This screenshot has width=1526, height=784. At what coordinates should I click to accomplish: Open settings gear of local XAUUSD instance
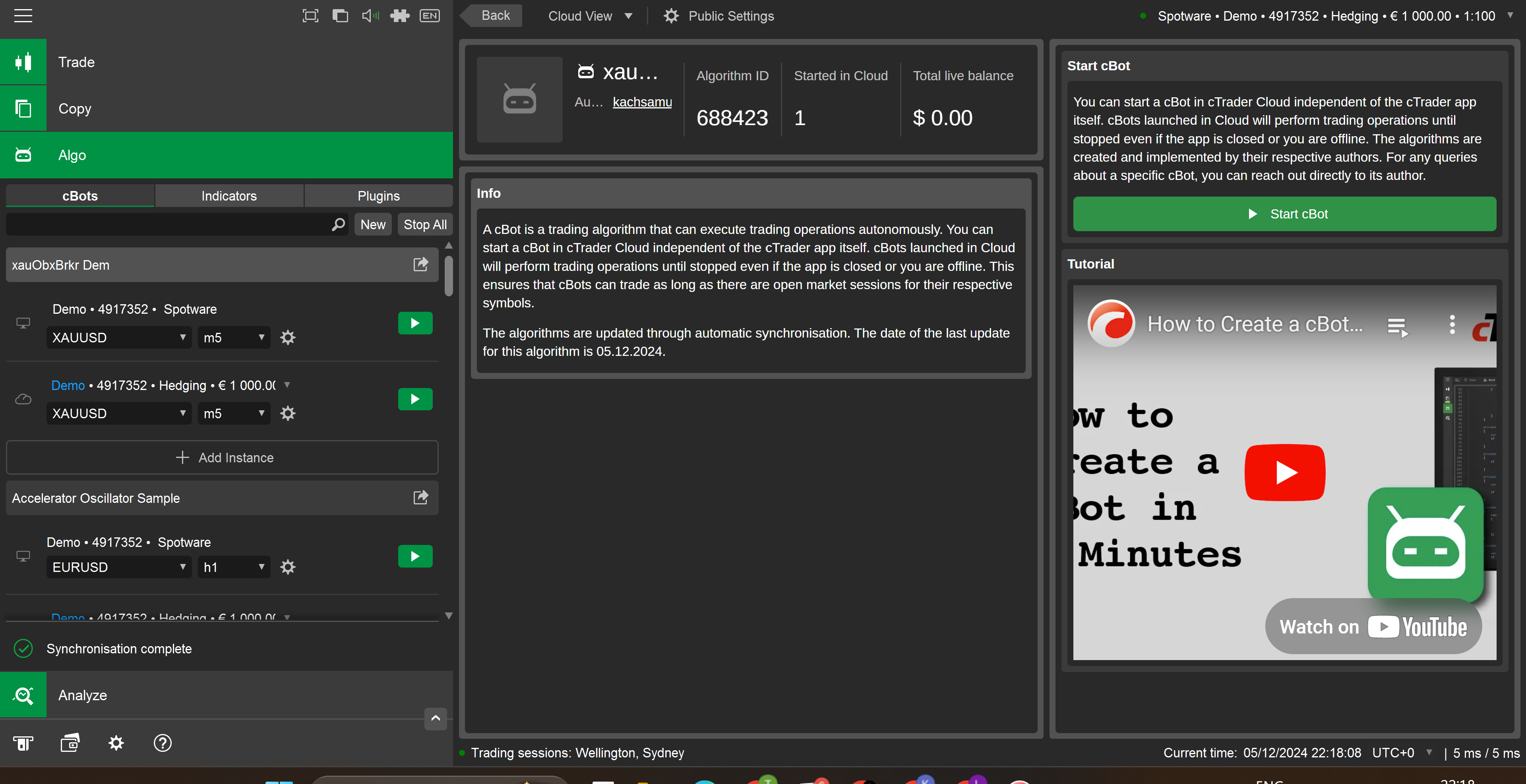click(288, 338)
